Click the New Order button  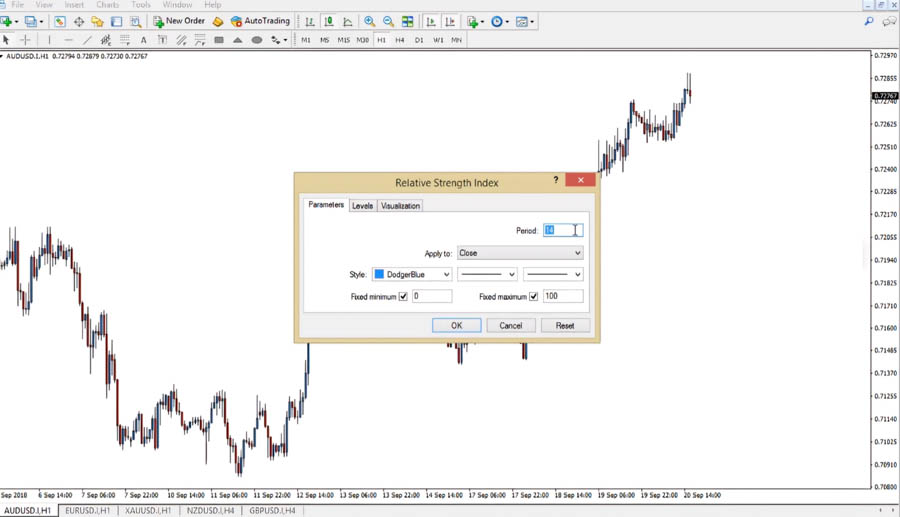(179, 21)
